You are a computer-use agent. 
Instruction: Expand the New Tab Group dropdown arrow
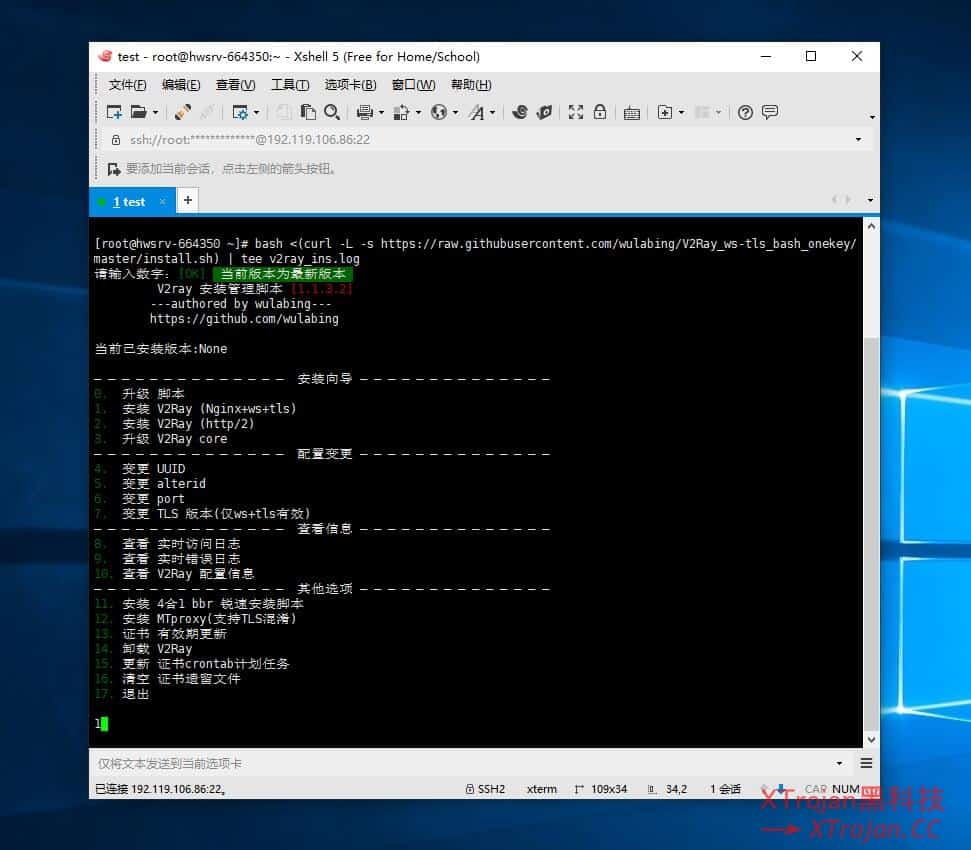click(x=682, y=113)
